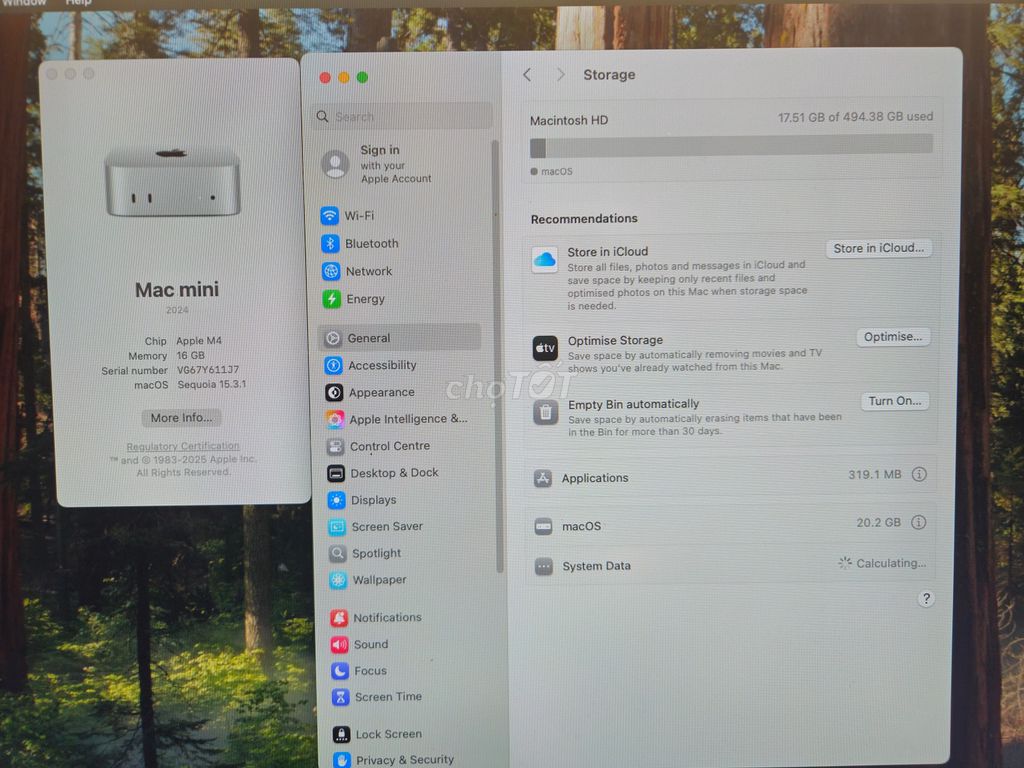The image size is (1024, 768).
Task: Click the System Data icon in storage list
Action: (544, 566)
